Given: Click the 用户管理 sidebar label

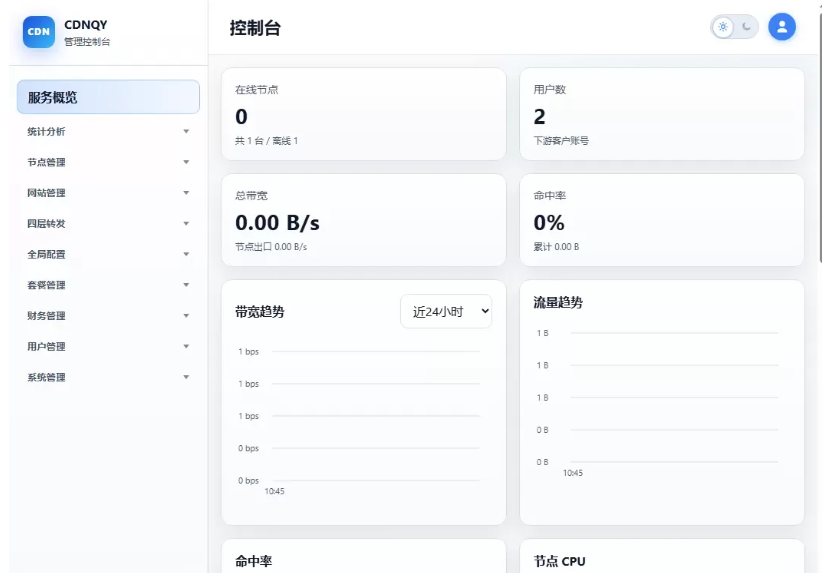Looking at the screenshot, I should pyautogui.click(x=46, y=347).
